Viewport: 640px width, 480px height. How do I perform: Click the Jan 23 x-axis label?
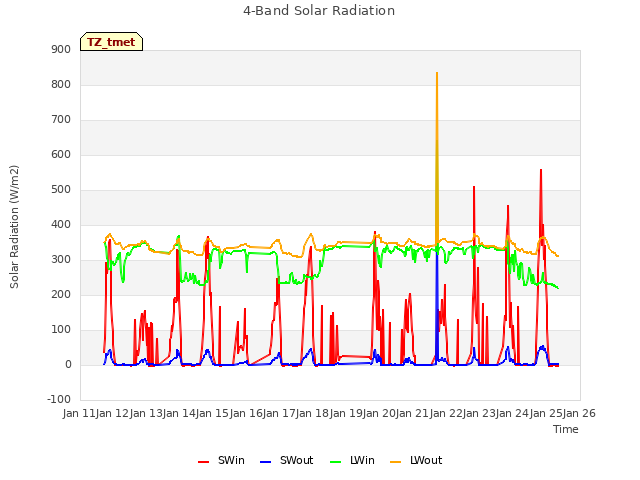point(479,413)
